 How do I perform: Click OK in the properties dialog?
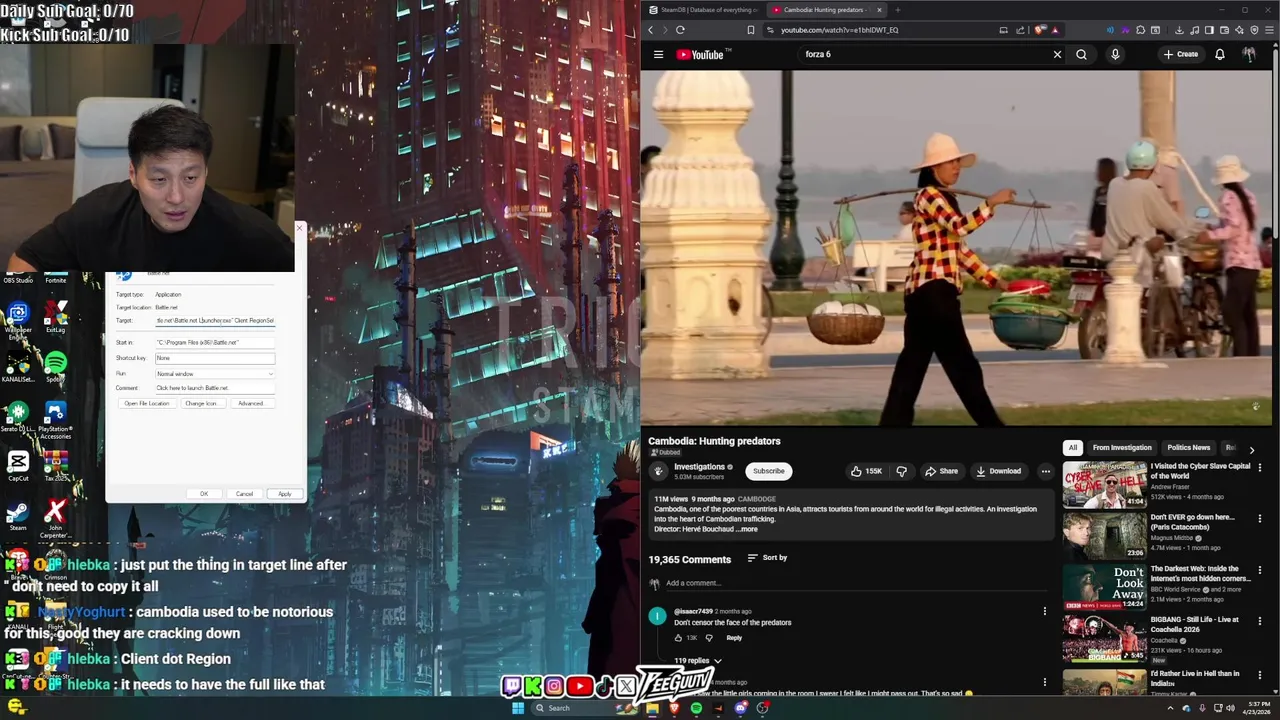pyautogui.click(x=204, y=494)
